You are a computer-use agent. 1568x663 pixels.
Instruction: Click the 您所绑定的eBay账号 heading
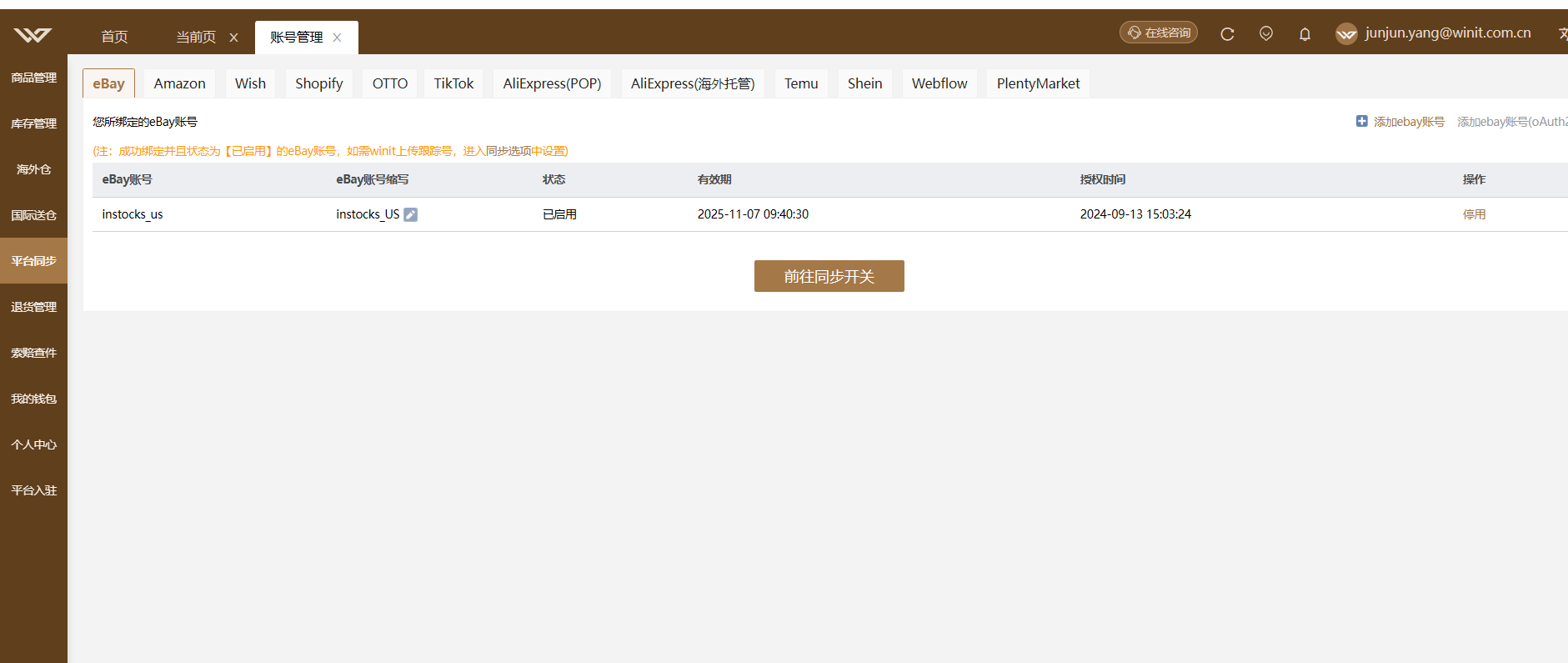[145, 122]
